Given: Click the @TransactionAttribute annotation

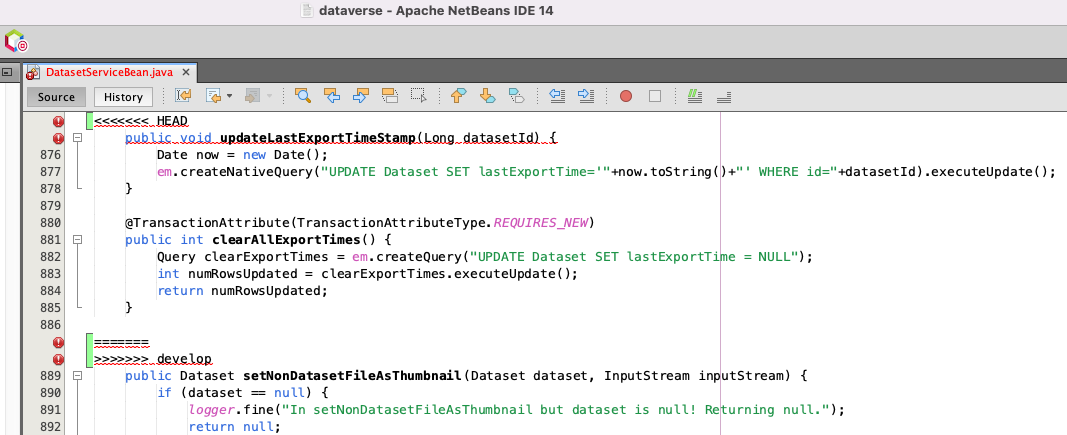Looking at the screenshot, I should 208,223.
